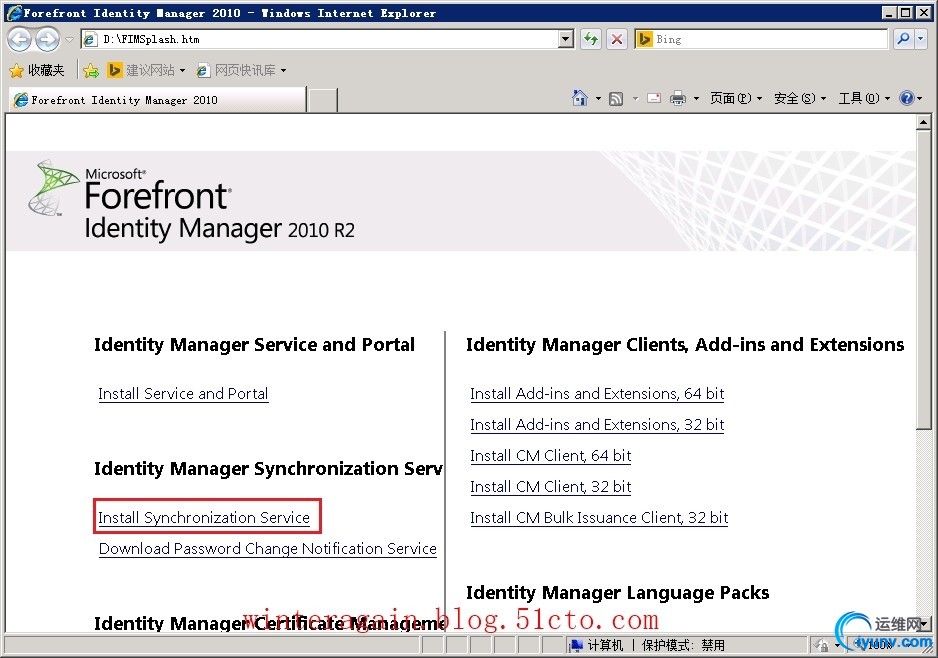Click the Read Mail envelope icon
The height and width of the screenshot is (658, 938).
pyautogui.click(x=654, y=98)
